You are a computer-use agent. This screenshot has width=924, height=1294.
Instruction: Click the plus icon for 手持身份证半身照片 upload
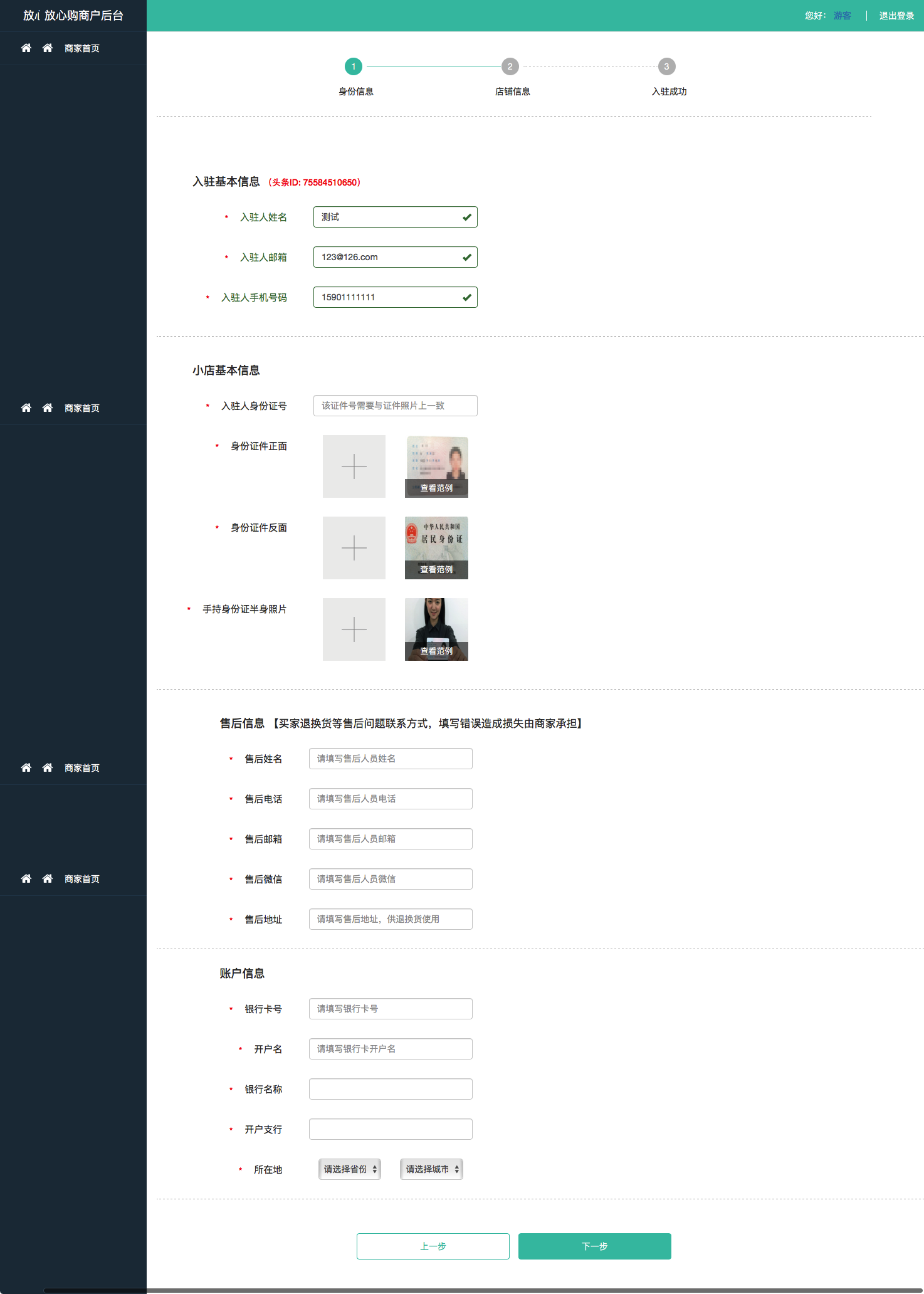(x=354, y=629)
